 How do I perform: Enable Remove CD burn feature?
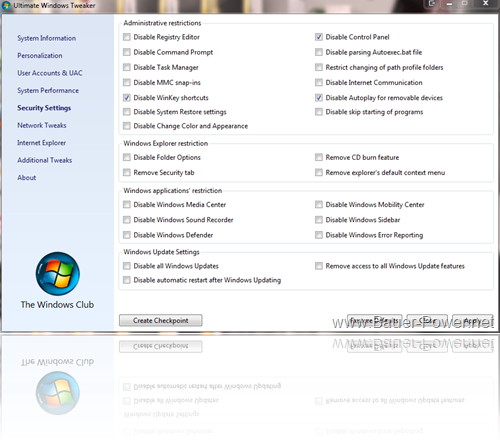(x=319, y=157)
